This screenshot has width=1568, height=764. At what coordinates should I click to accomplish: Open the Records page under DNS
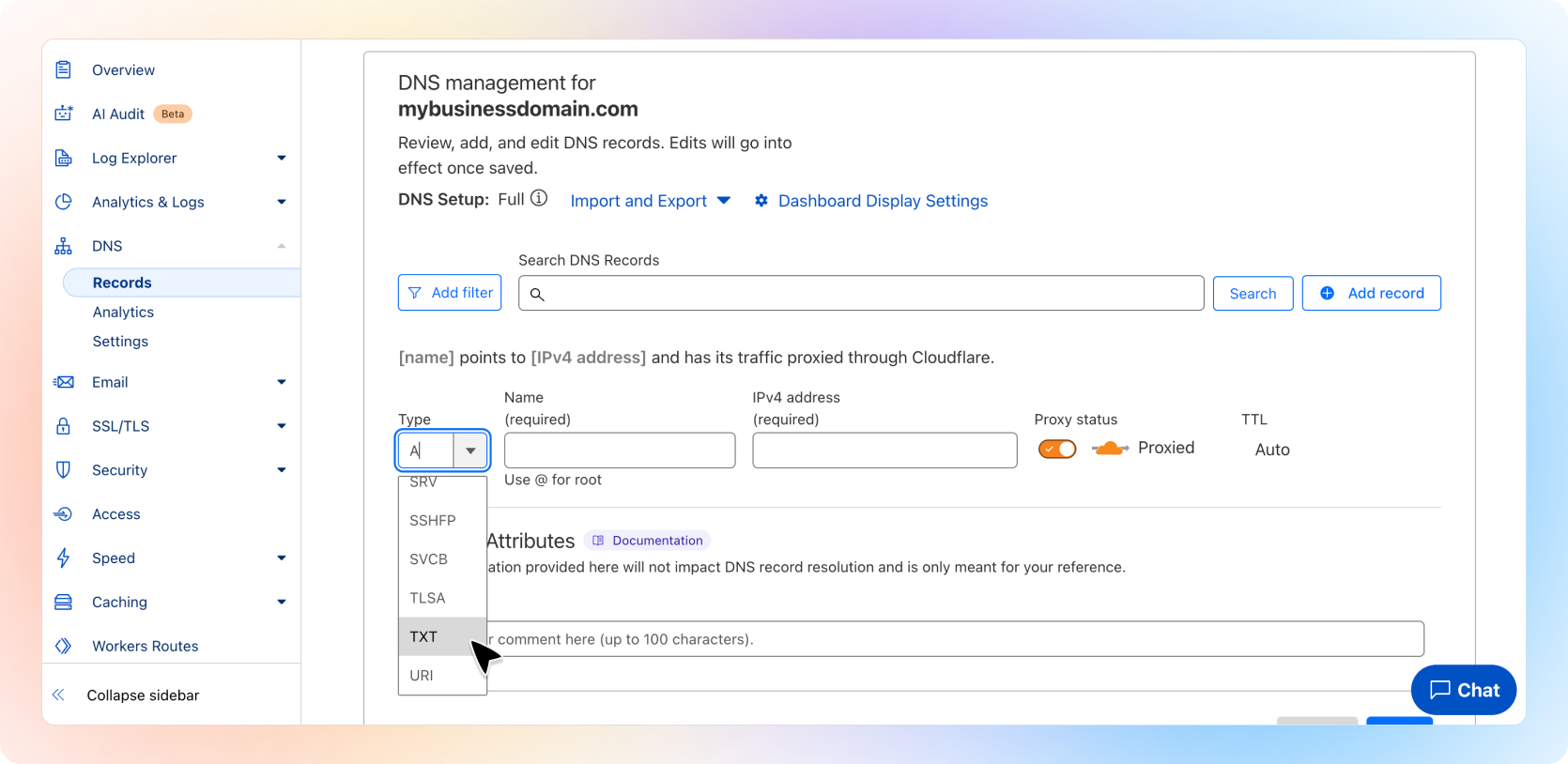pos(181,283)
